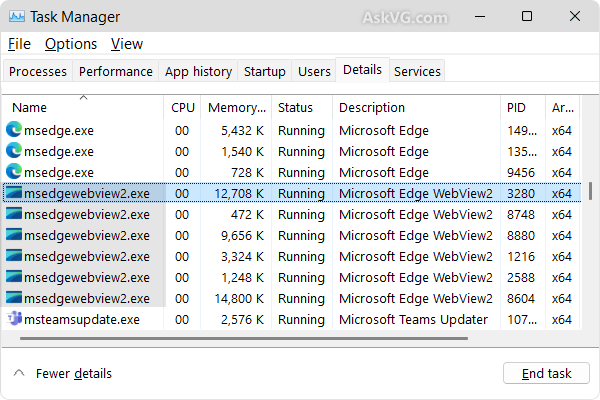Click the Microsoft Teams Updater description
This screenshot has height=400, width=600.
pyautogui.click(x=413, y=320)
